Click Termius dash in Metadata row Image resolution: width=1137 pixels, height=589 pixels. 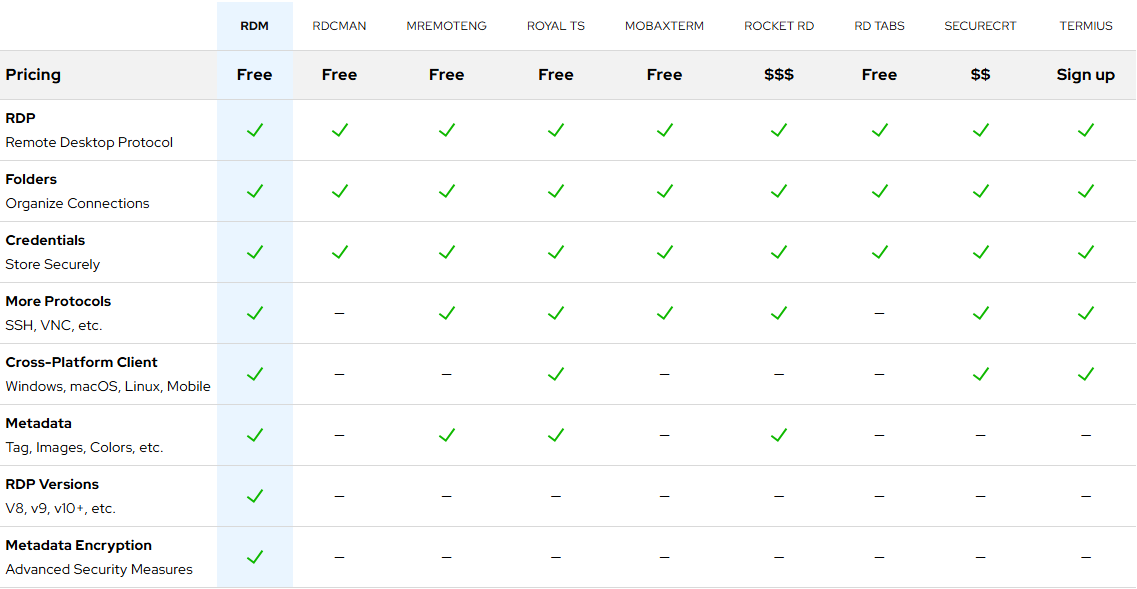1086,435
